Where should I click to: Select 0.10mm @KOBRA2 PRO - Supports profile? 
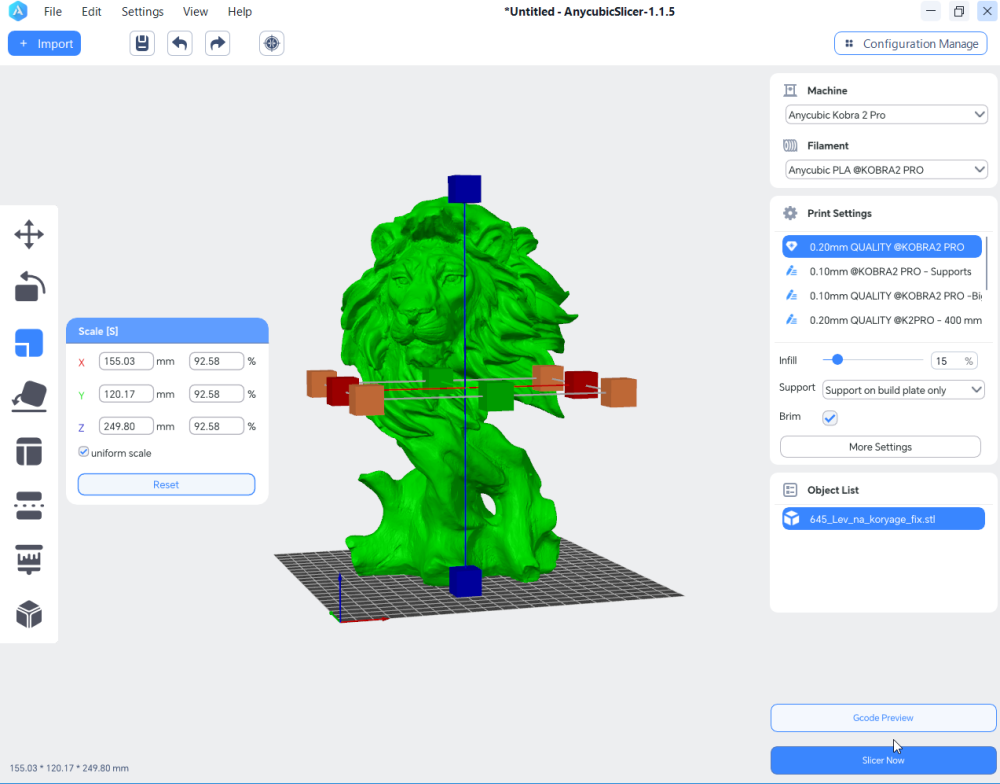pos(882,271)
